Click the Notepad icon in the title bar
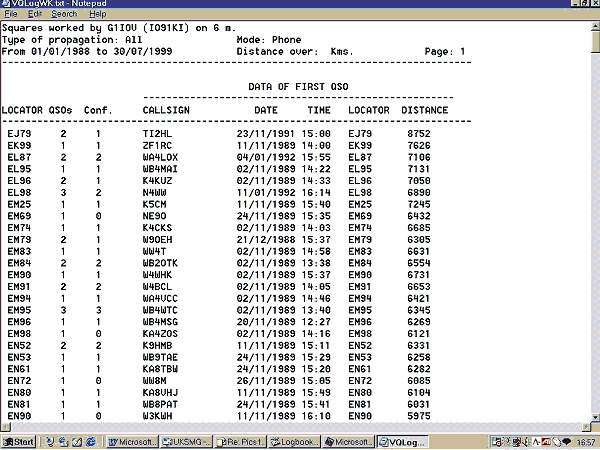The width and height of the screenshot is (600, 450). [x=5, y=3]
